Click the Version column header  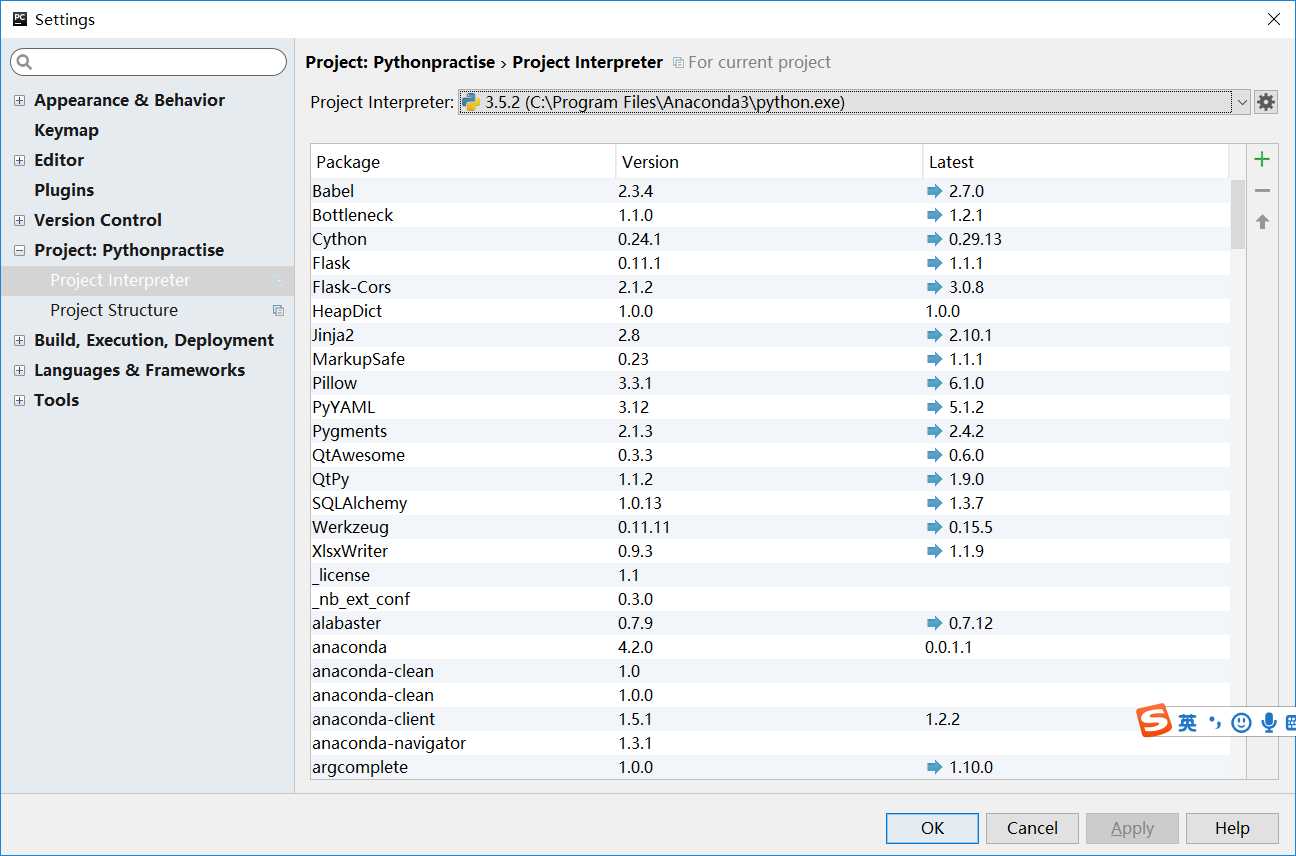point(769,162)
